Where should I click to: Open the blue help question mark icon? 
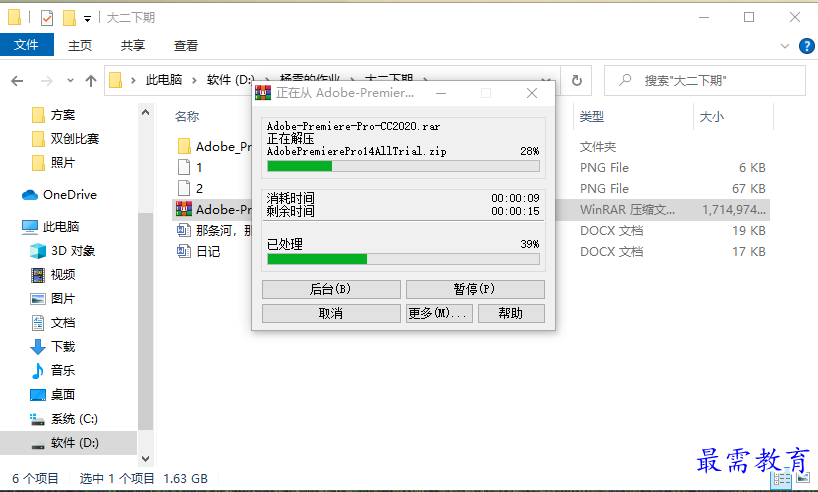(807, 46)
